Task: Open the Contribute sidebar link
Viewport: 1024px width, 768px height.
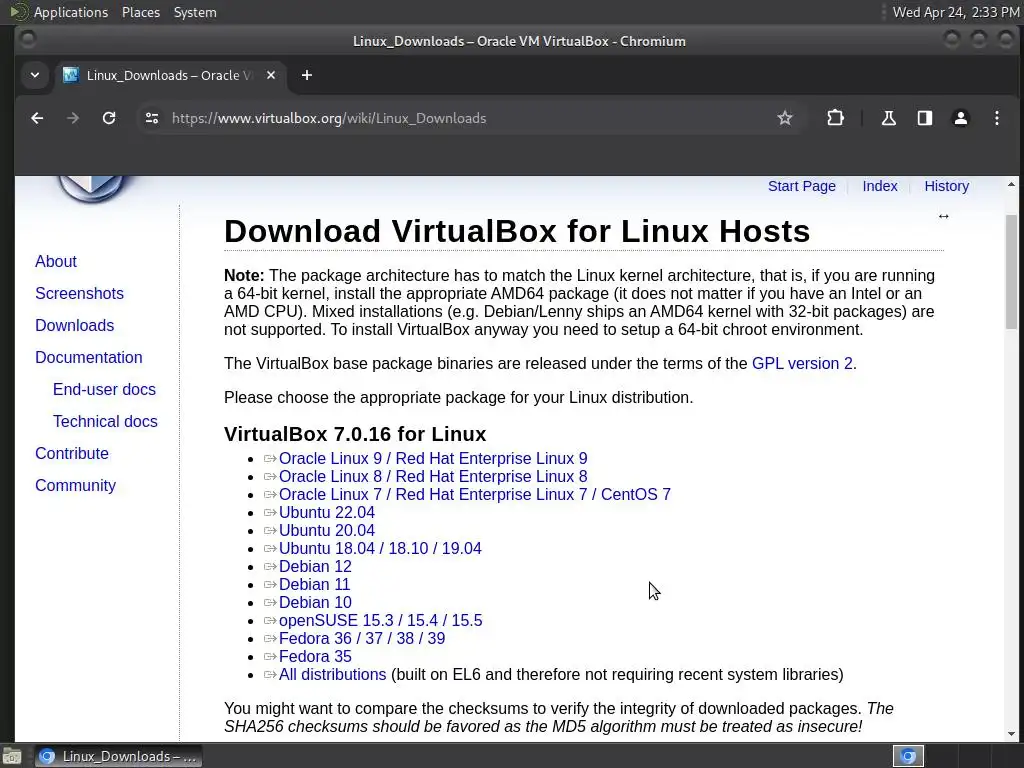Action: (72, 453)
